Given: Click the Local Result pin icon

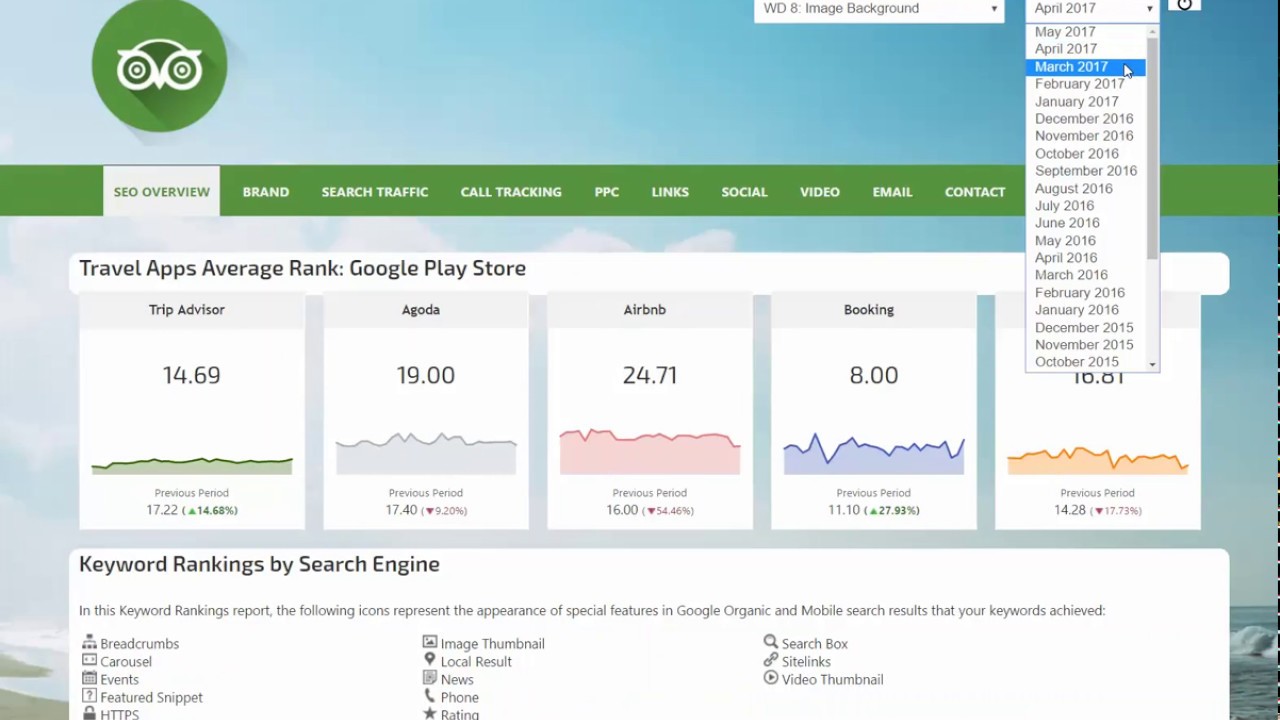Looking at the screenshot, I should coord(430,660).
